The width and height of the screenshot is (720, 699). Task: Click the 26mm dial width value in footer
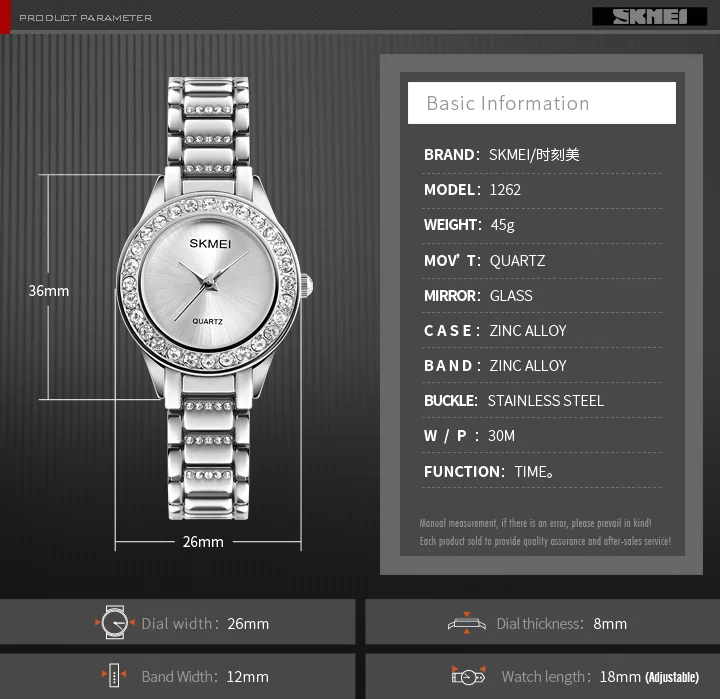pos(248,624)
